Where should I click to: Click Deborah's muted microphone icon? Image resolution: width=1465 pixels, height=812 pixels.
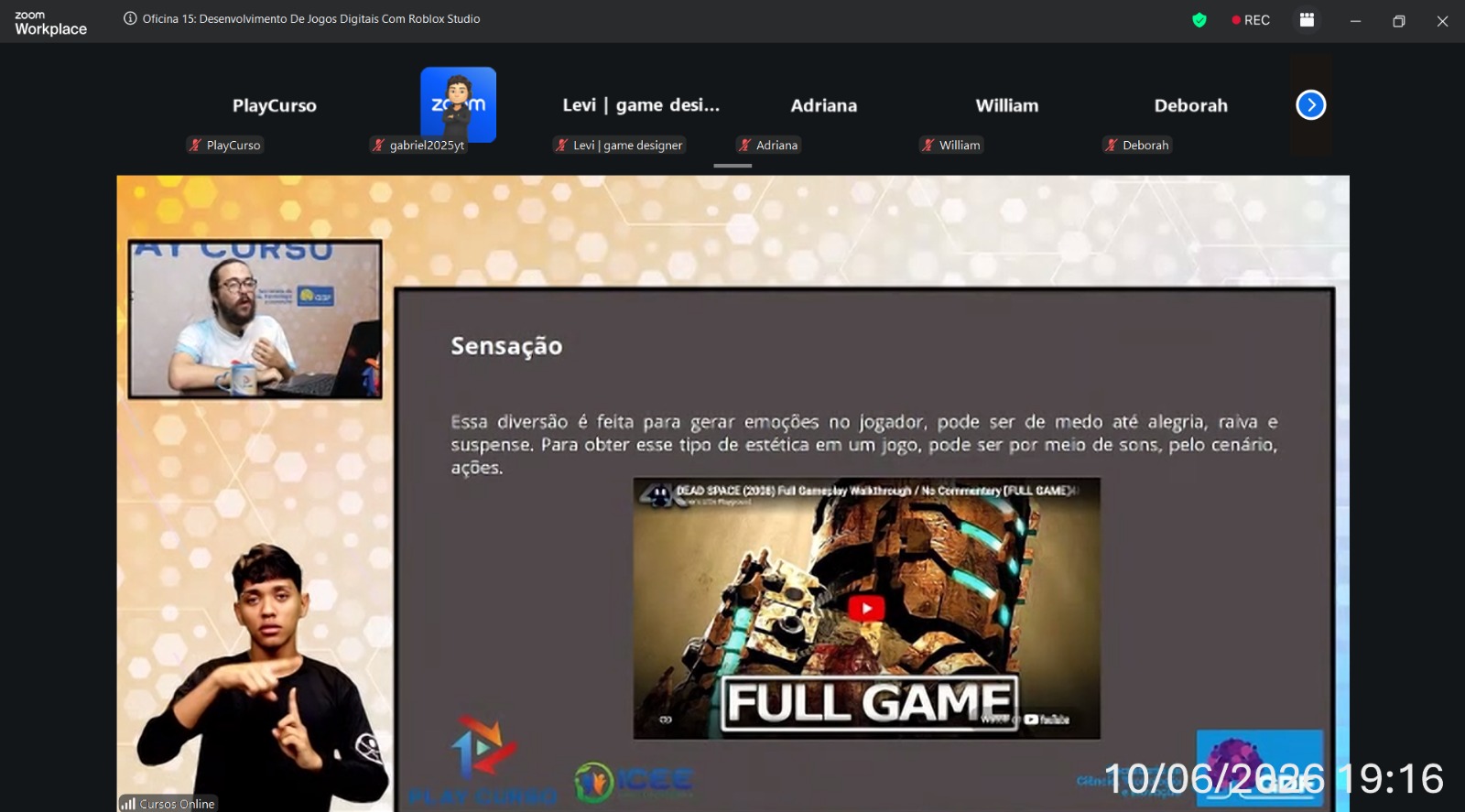pyautogui.click(x=1111, y=145)
